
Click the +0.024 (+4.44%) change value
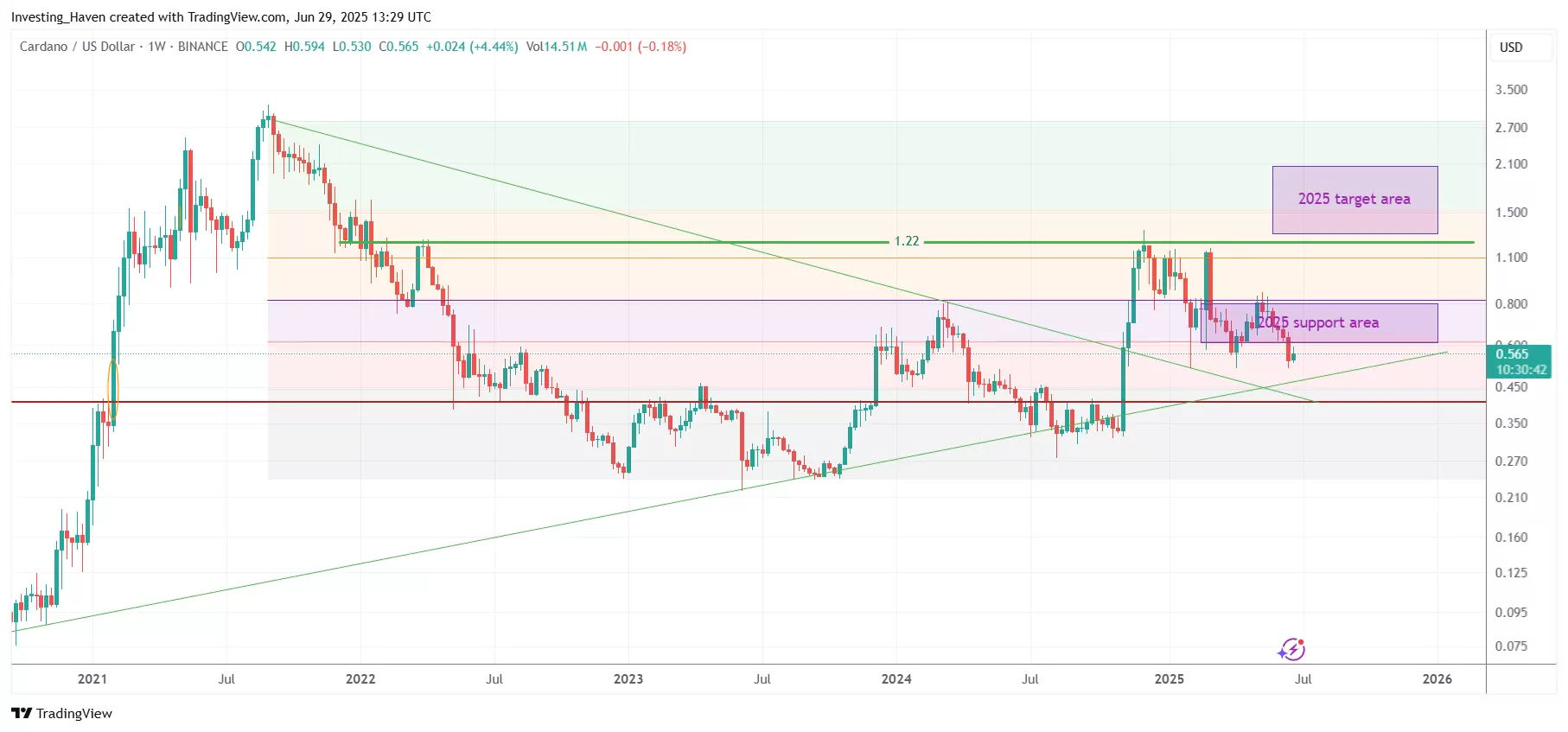472,47
